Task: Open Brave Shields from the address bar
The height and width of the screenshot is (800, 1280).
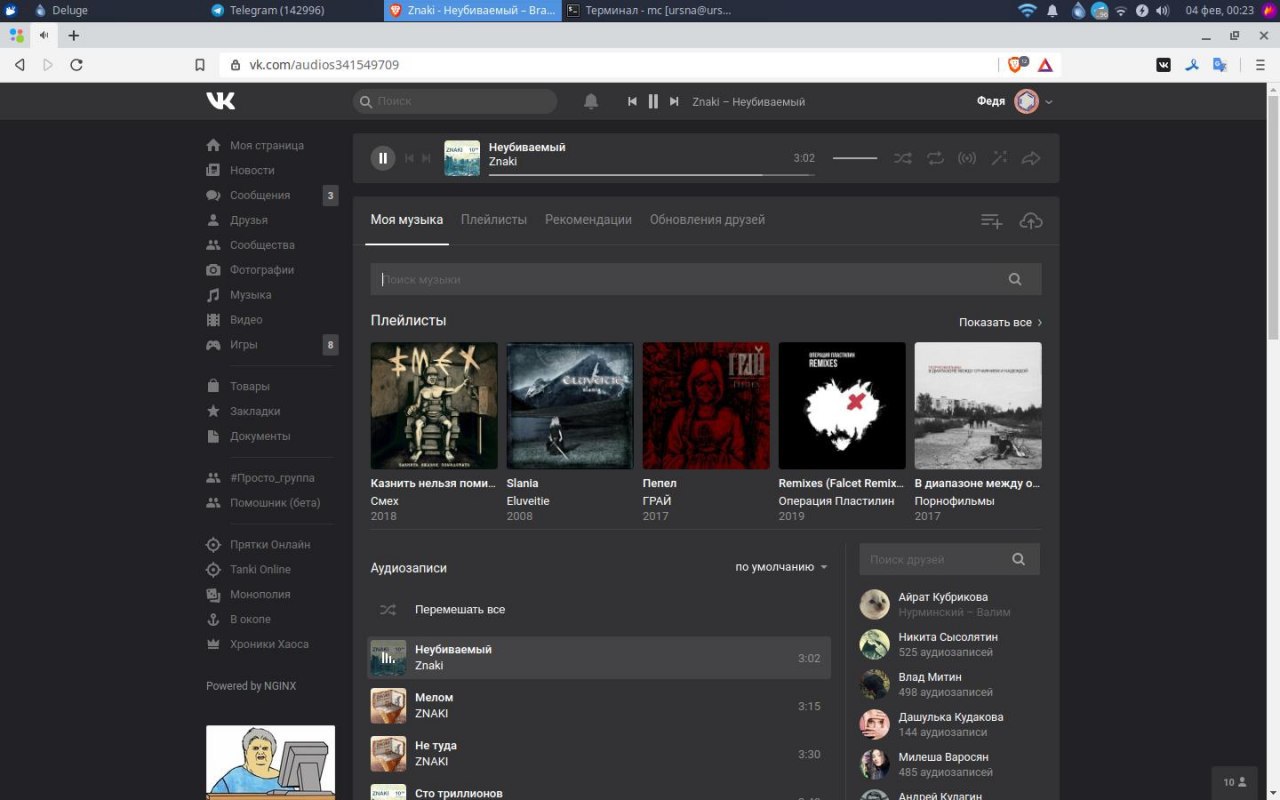Action: 1016,65
